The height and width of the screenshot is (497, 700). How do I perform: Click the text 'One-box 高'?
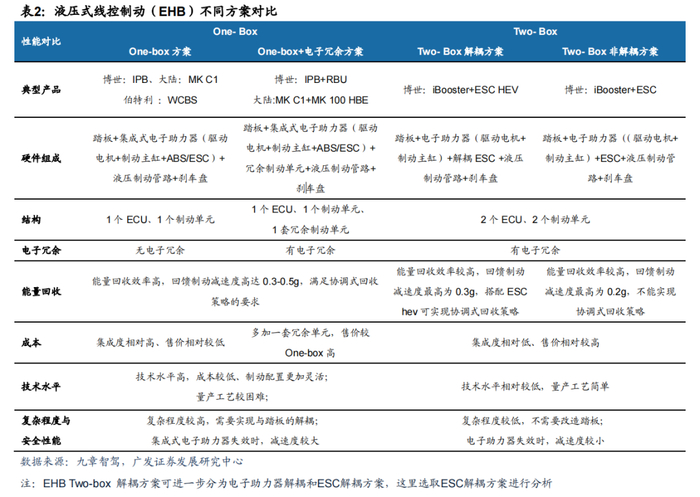click(x=310, y=353)
